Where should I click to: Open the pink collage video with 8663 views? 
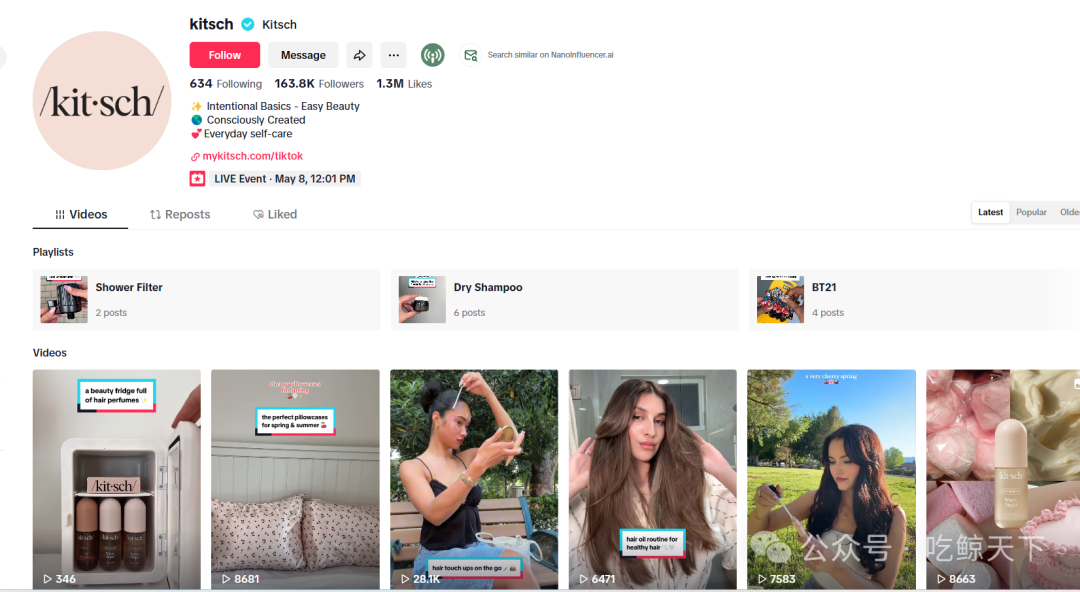click(1003, 479)
